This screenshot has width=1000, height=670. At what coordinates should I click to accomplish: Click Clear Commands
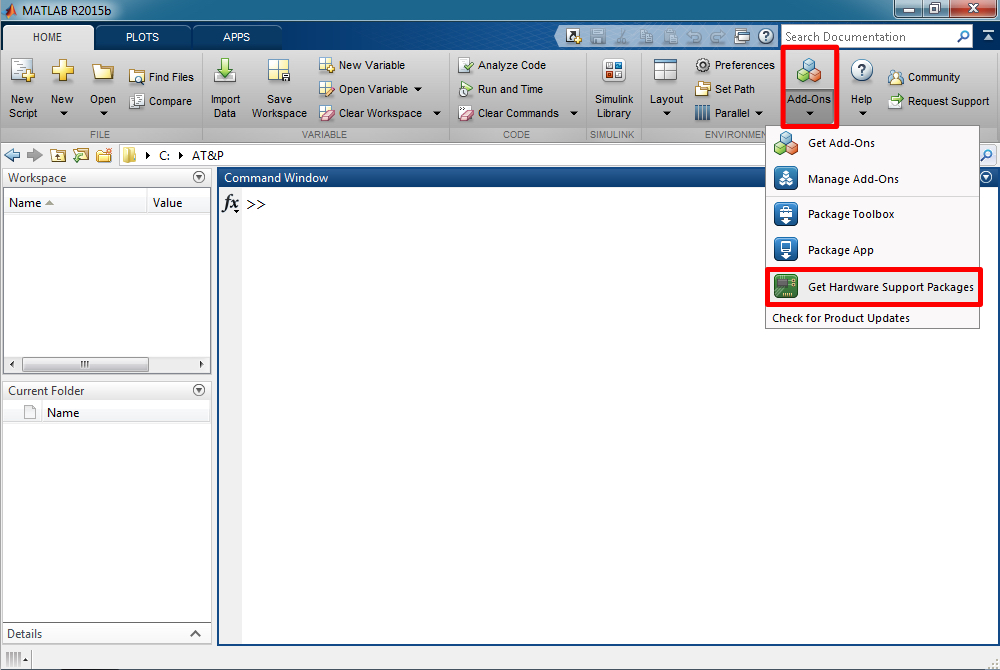pos(508,113)
